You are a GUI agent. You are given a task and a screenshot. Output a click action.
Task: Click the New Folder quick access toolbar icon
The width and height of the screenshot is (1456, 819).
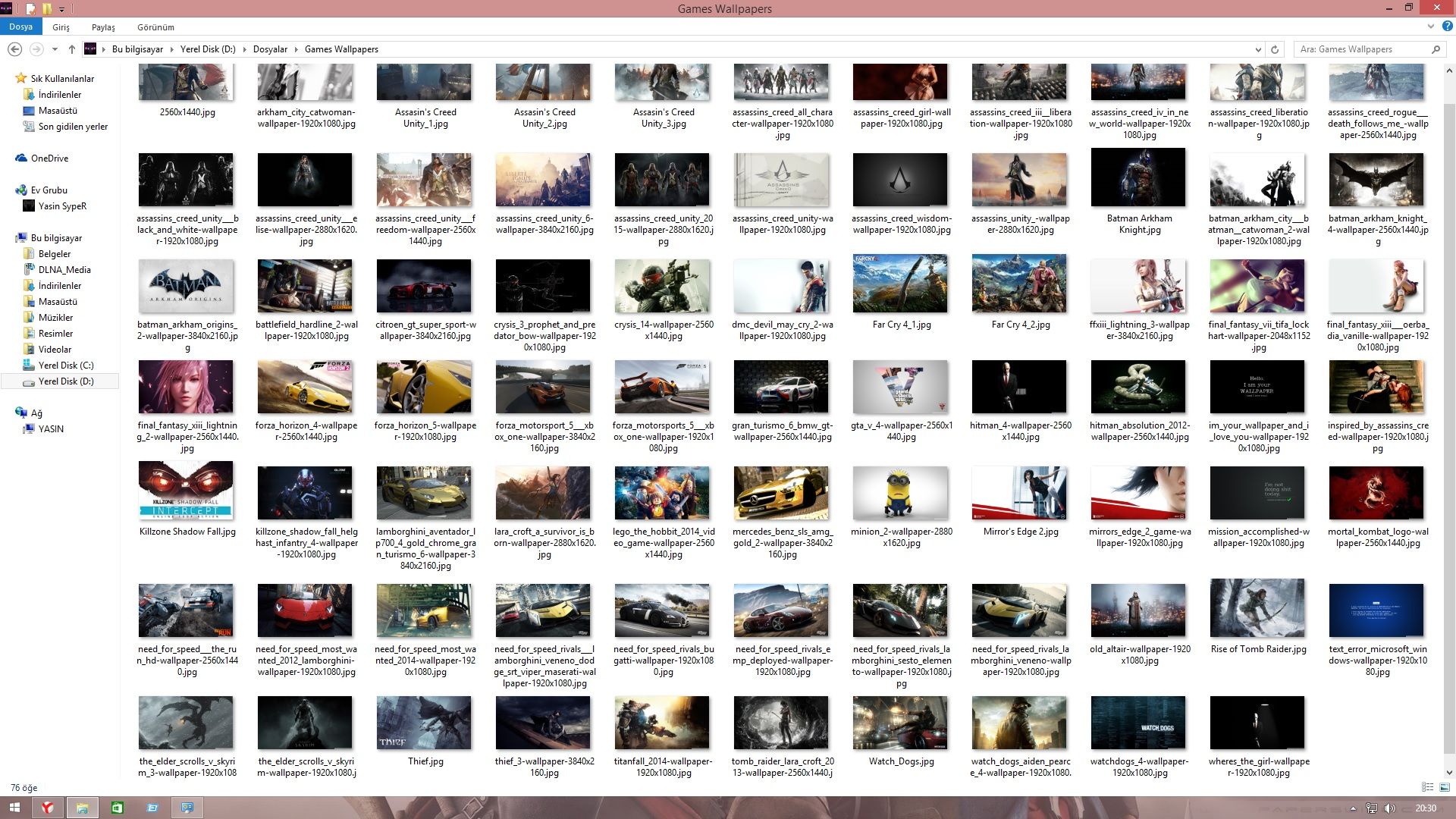47,9
